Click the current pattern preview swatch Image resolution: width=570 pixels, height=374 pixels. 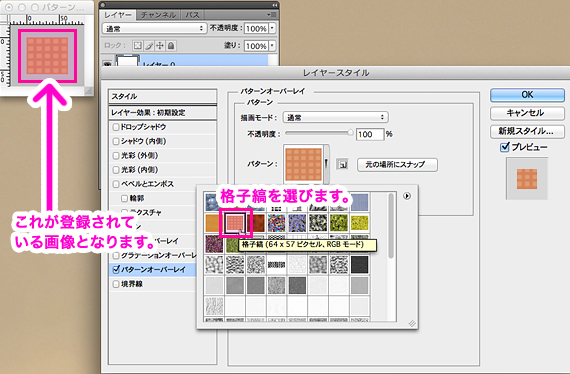pos(304,164)
